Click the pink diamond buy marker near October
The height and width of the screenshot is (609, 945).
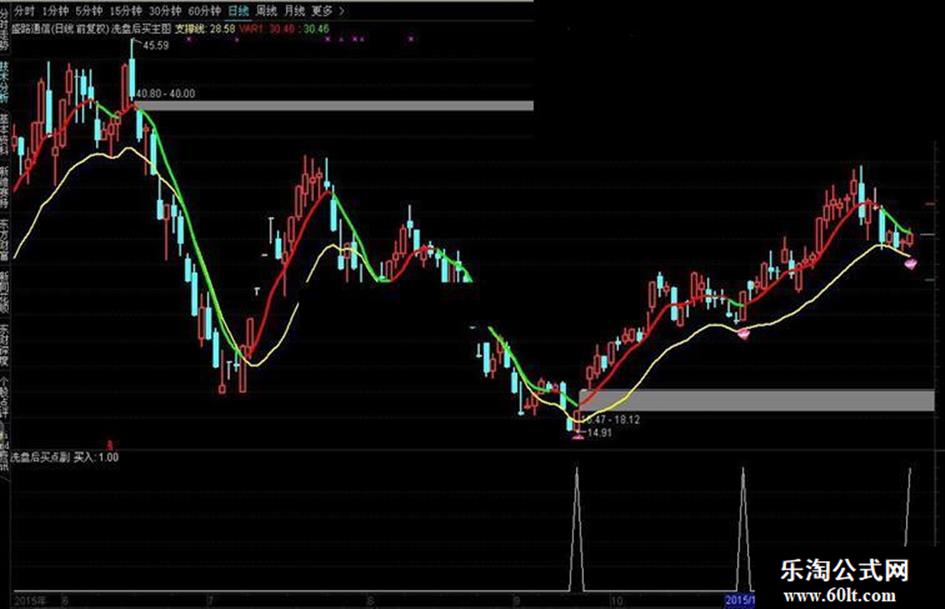(744, 333)
